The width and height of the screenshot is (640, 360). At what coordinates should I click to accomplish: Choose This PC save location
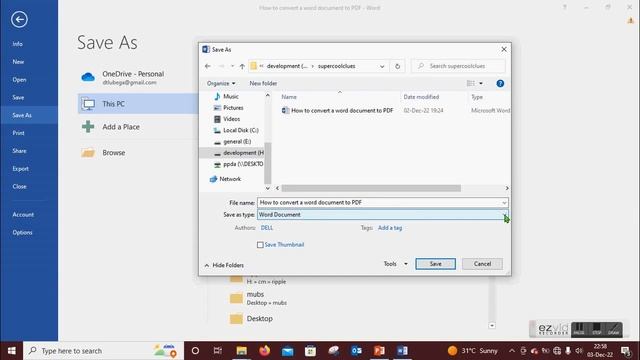[x=137, y=104]
